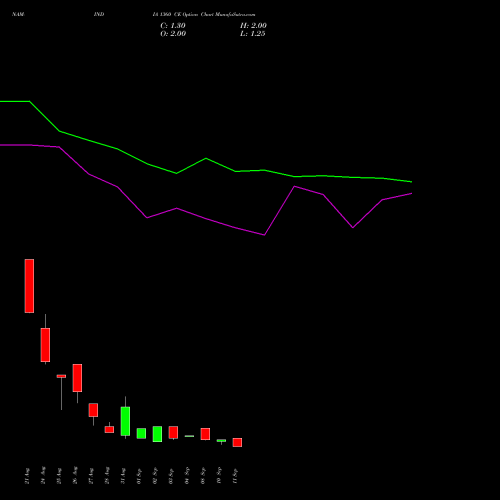The width and height of the screenshot is (500, 500).
Task: Select the 31 Aug date label
Action: [x=123, y=476]
